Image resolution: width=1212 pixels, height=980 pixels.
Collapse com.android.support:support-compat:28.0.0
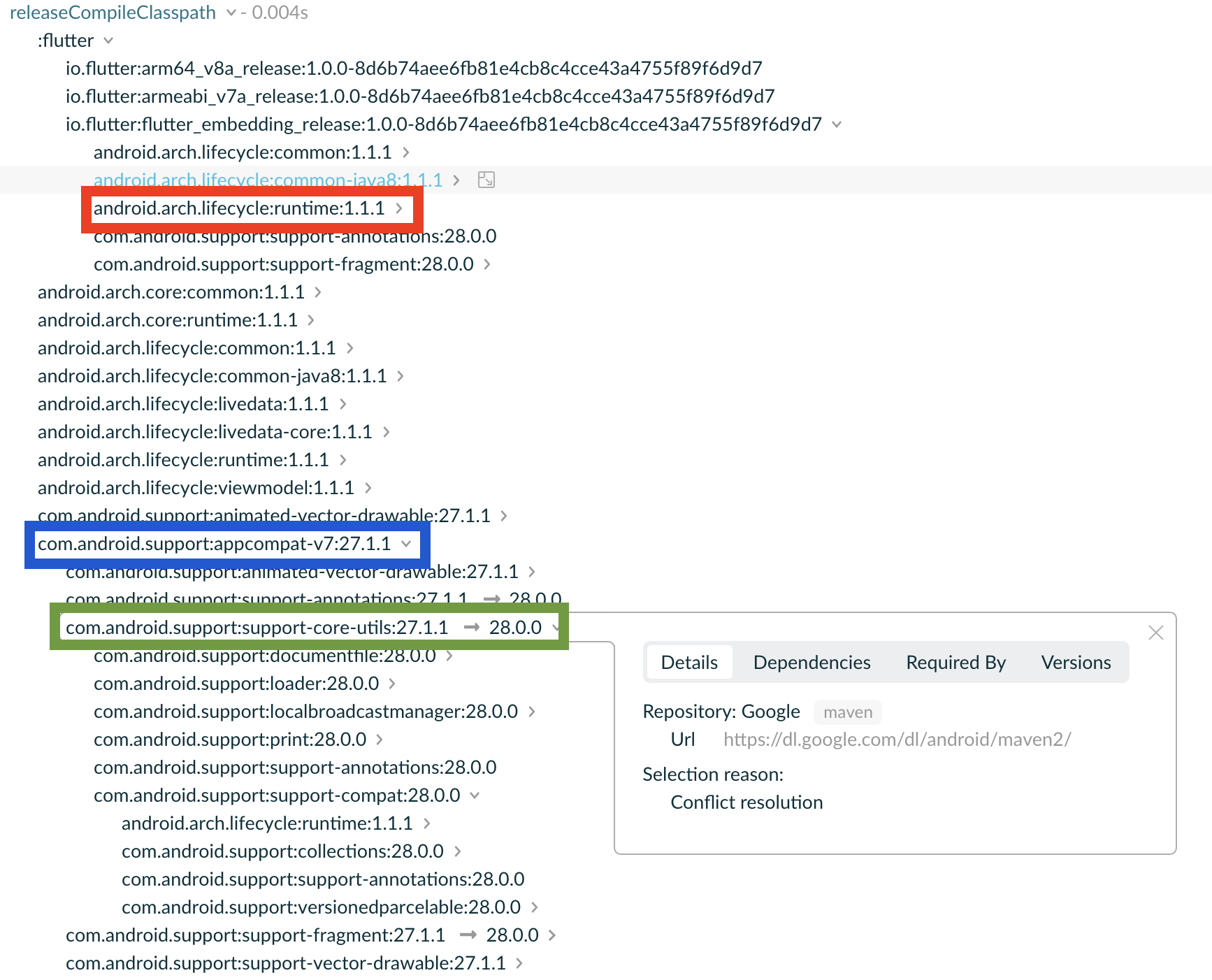[475, 795]
